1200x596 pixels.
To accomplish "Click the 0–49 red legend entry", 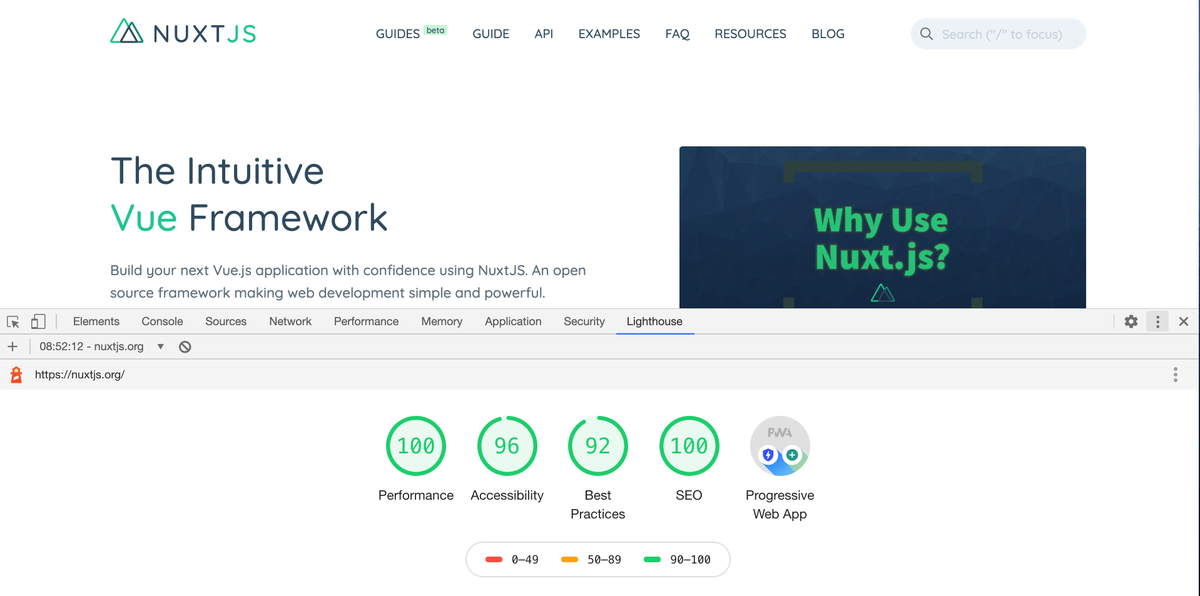I will click(512, 559).
